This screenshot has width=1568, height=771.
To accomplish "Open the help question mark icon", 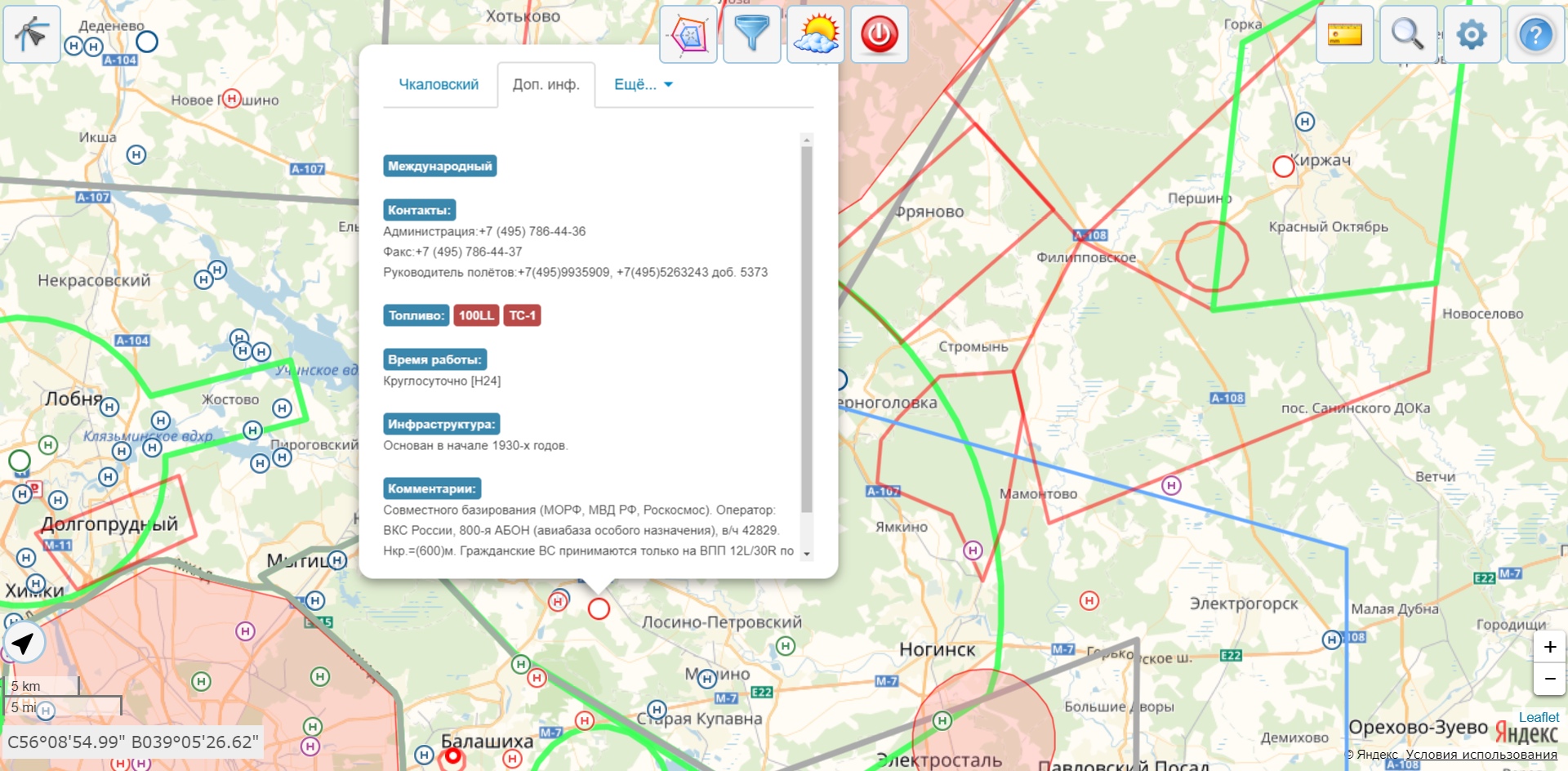I will (x=1535, y=34).
